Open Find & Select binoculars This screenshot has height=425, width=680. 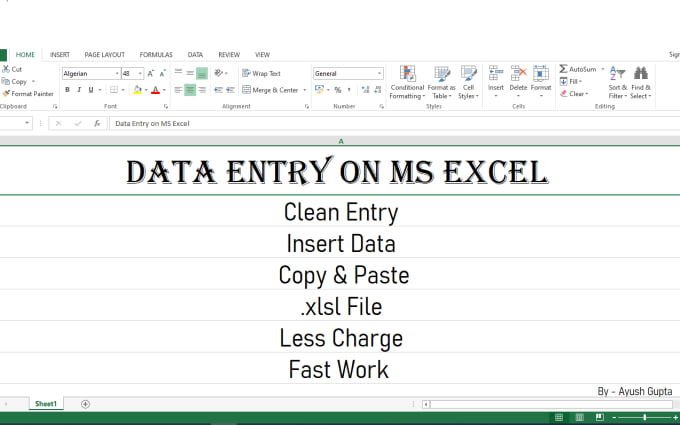coord(641,82)
